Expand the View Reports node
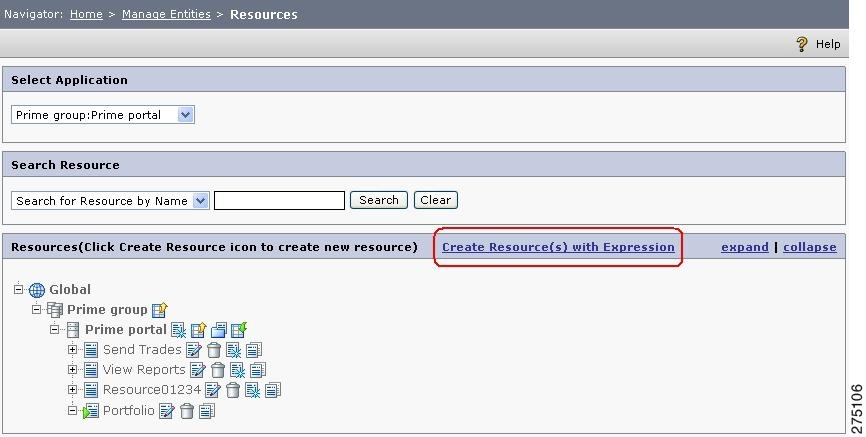This screenshot has height=437, width=866. (x=72, y=370)
